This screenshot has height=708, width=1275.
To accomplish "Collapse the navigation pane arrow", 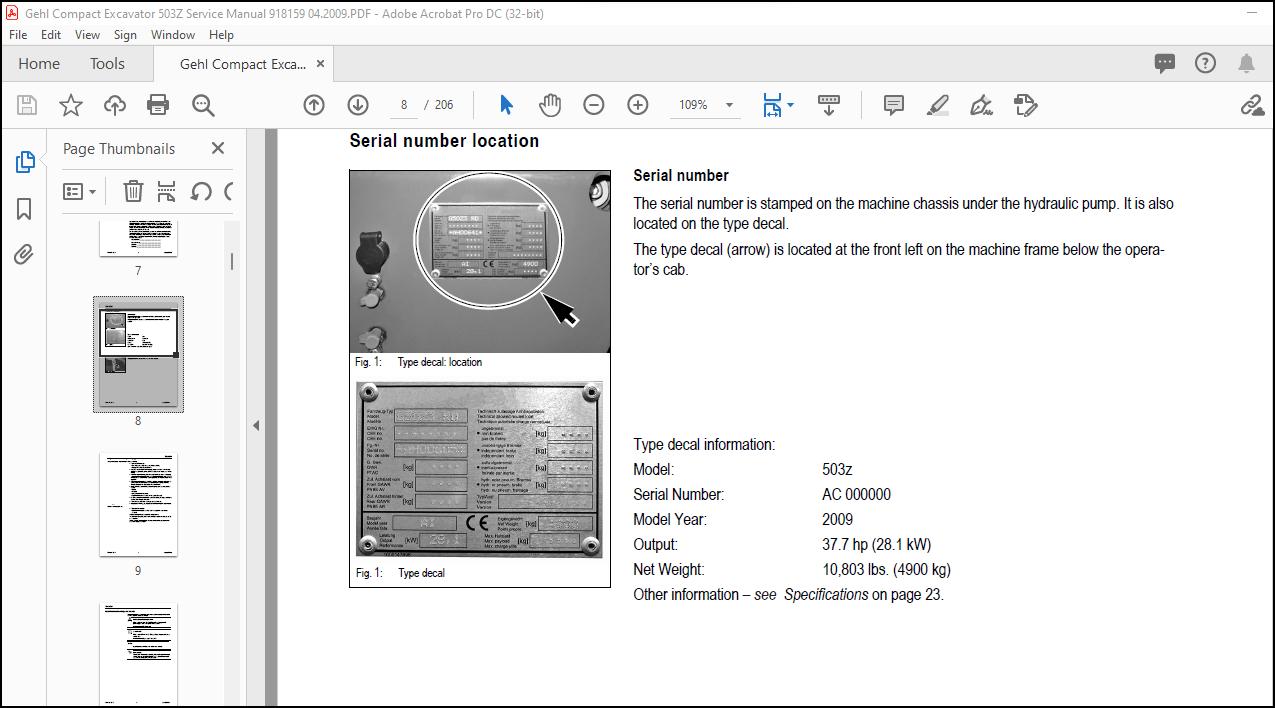I will 255,425.
